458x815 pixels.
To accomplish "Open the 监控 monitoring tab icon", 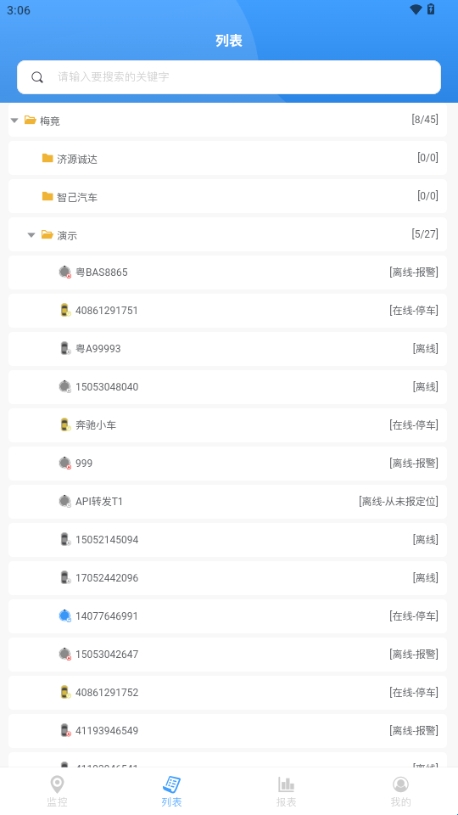I will tap(57, 784).
